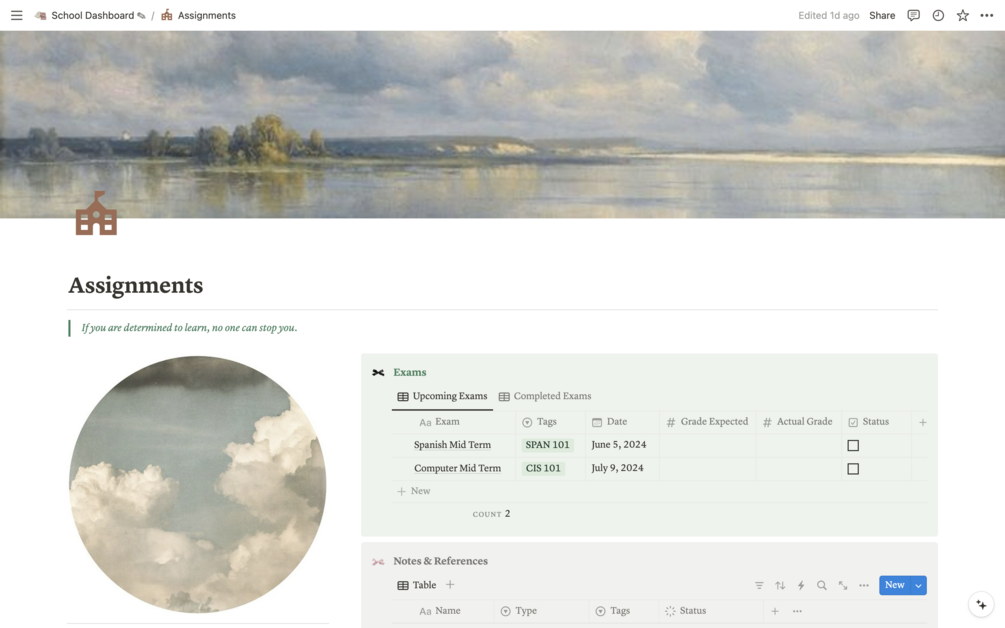Open the comments icon

tap(913, 15)
